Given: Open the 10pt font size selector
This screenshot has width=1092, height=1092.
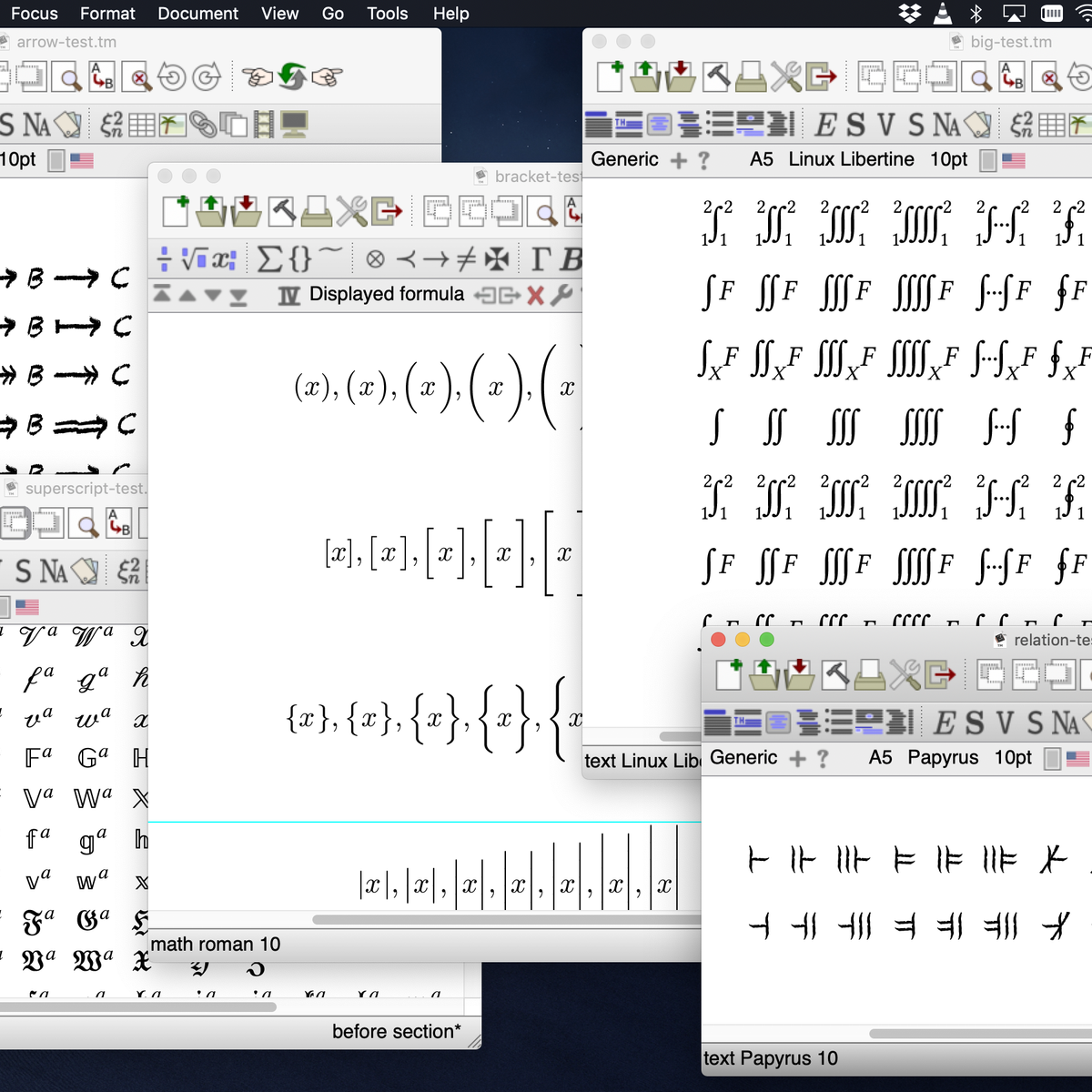Looking at the screenshot, I should pos(948,159).
